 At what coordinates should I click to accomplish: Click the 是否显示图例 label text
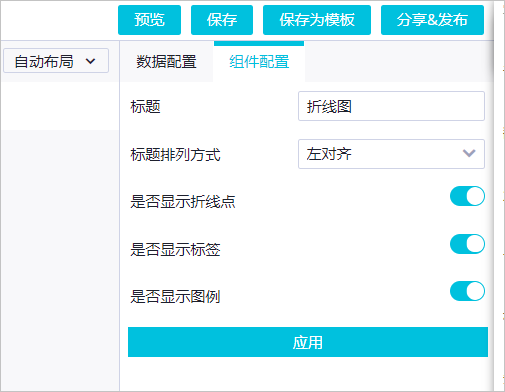point(175,296)
